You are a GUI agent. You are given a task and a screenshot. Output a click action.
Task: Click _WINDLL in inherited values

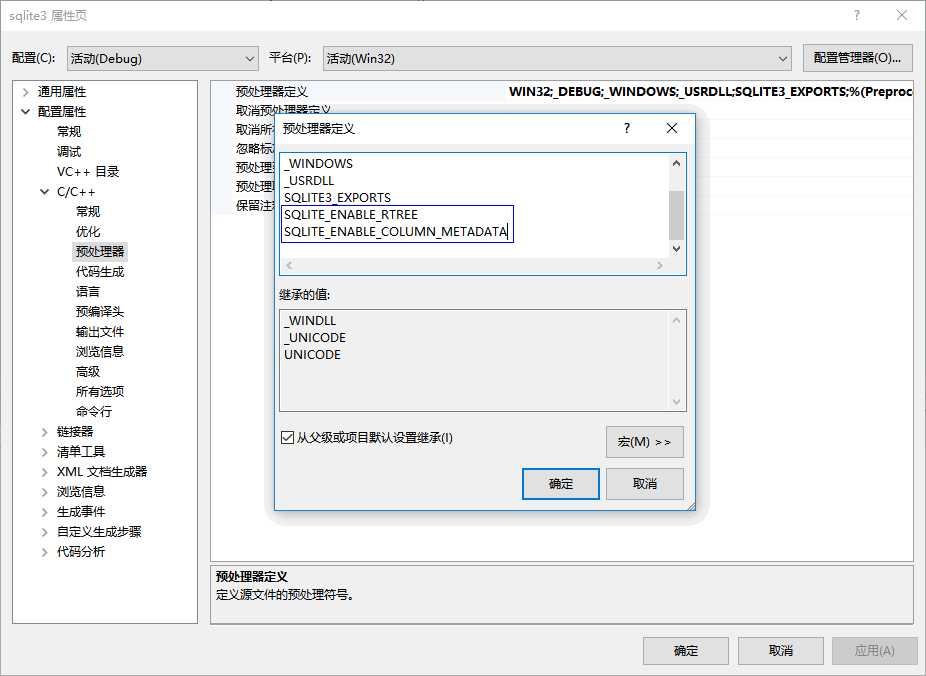click(x=310, y=320)
